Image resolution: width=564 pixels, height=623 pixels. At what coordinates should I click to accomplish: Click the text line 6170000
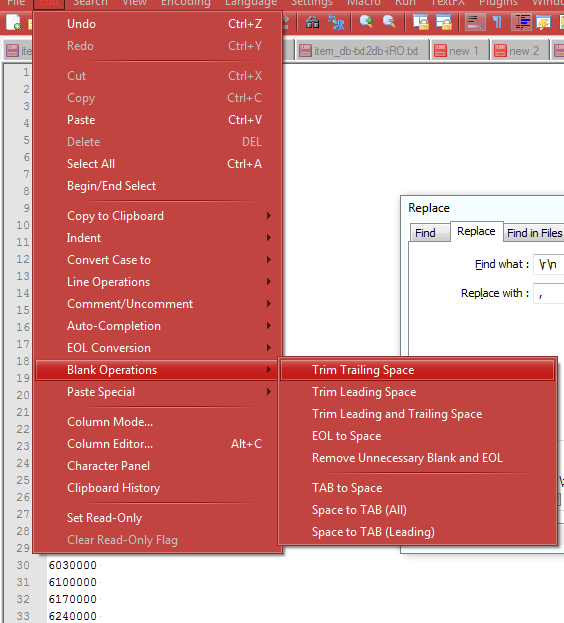[73, 599]
